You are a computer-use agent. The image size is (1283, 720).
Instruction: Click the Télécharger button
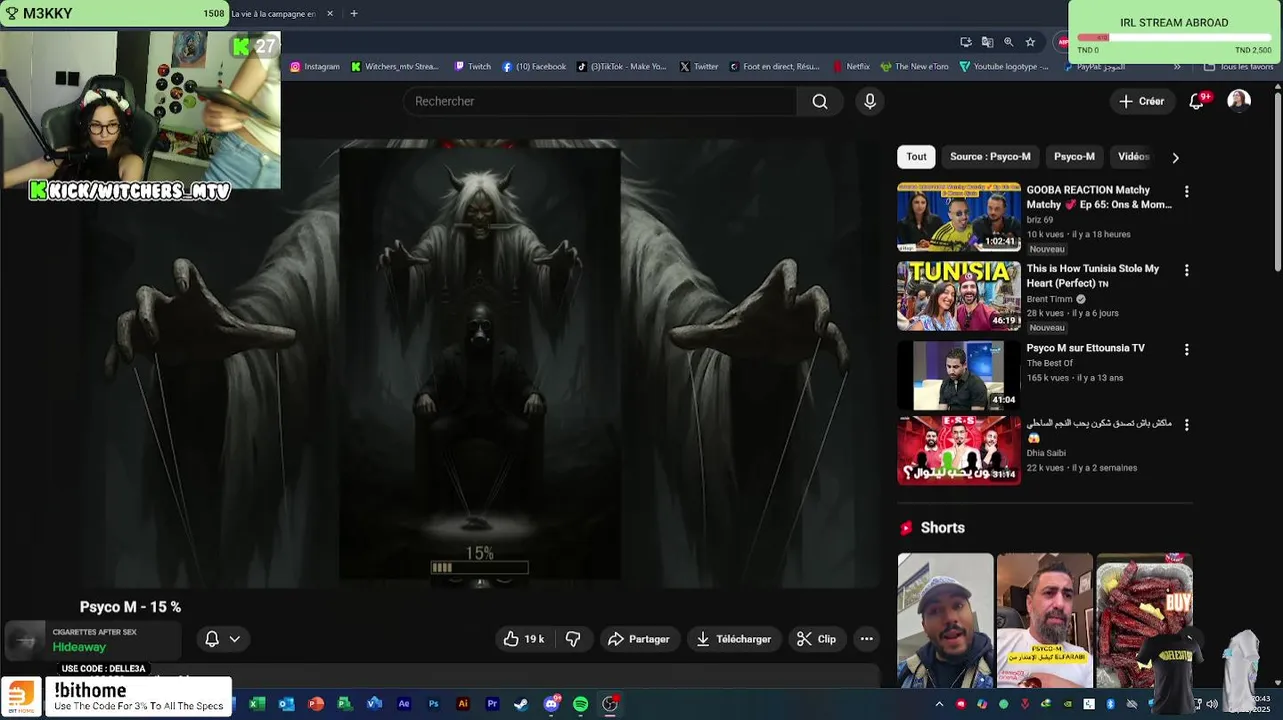pyautogui.click(x=734, y=639)
